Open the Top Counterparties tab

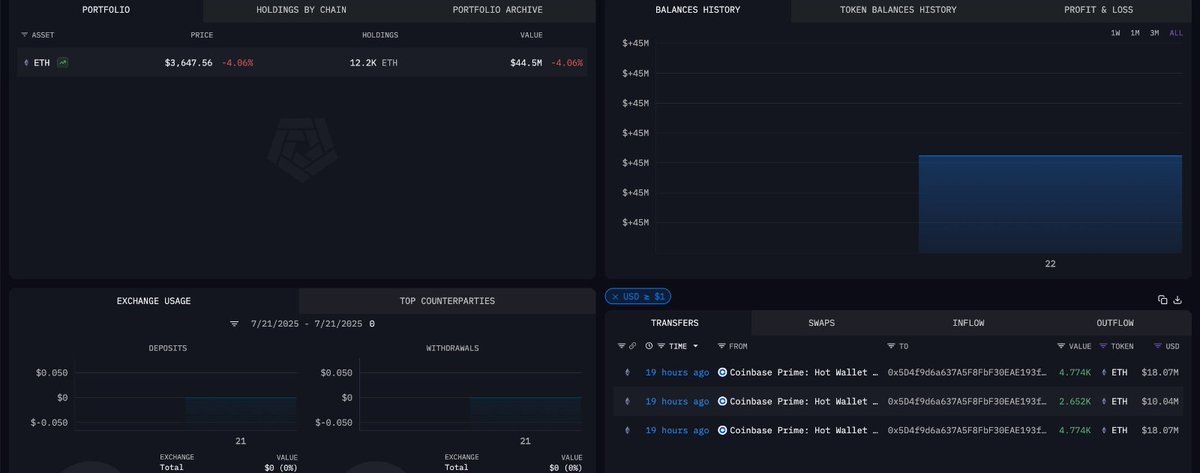pyautogui.click(x=447, y=300)
